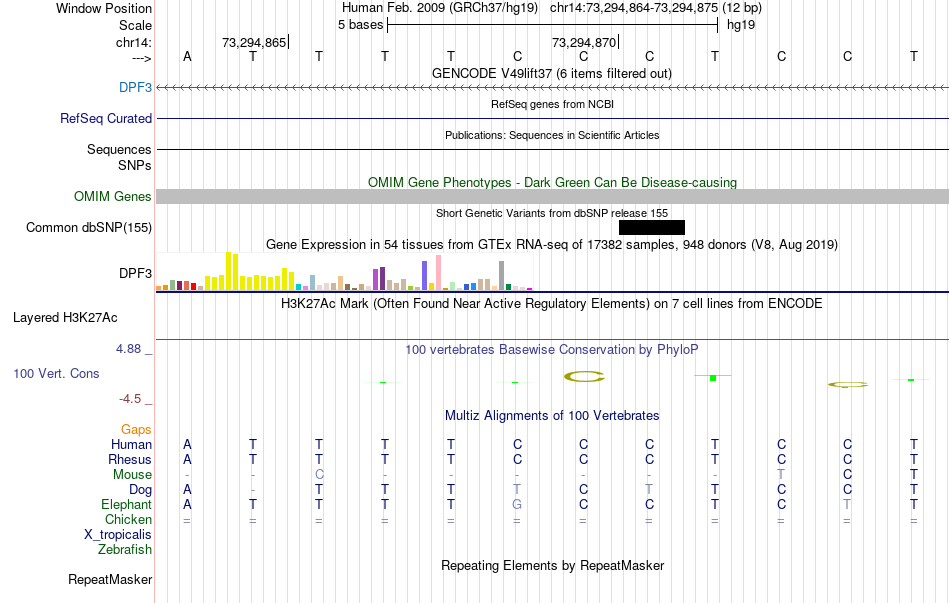Click the 73,294,870 position marker
This screenshot has width=950, height=603.
click(x=585, y=42)
